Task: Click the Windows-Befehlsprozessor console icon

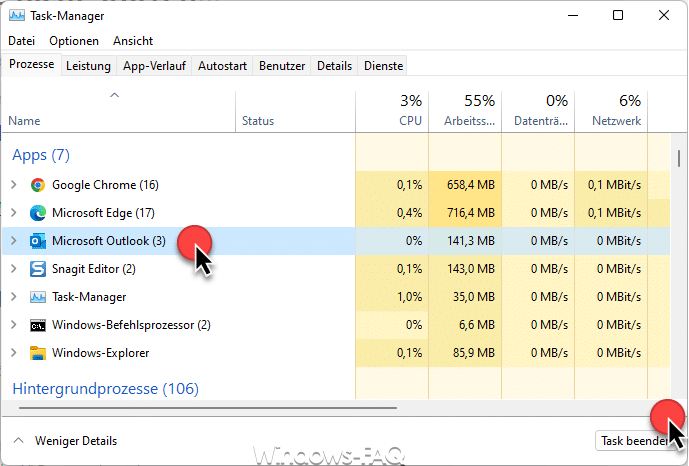Action: [x=38, y=325]
